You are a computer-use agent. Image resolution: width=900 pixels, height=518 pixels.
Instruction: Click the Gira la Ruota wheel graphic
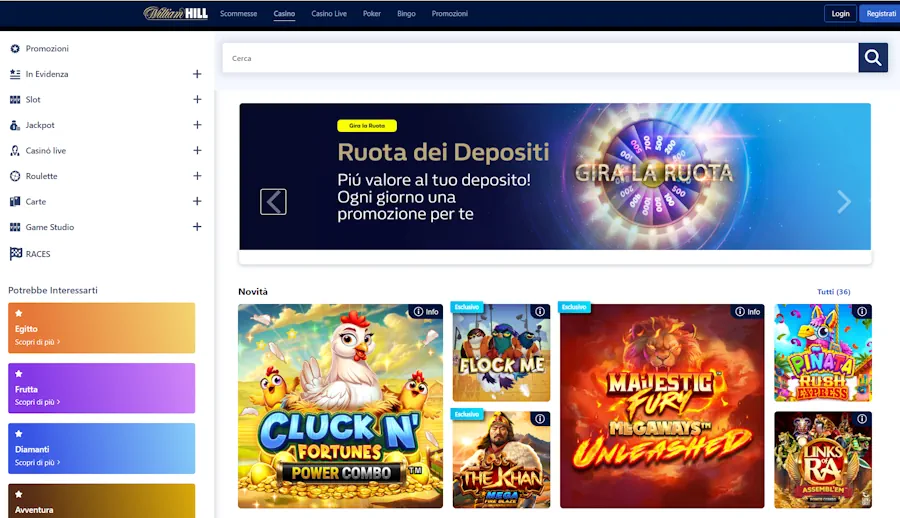click(x=653, y=175)
